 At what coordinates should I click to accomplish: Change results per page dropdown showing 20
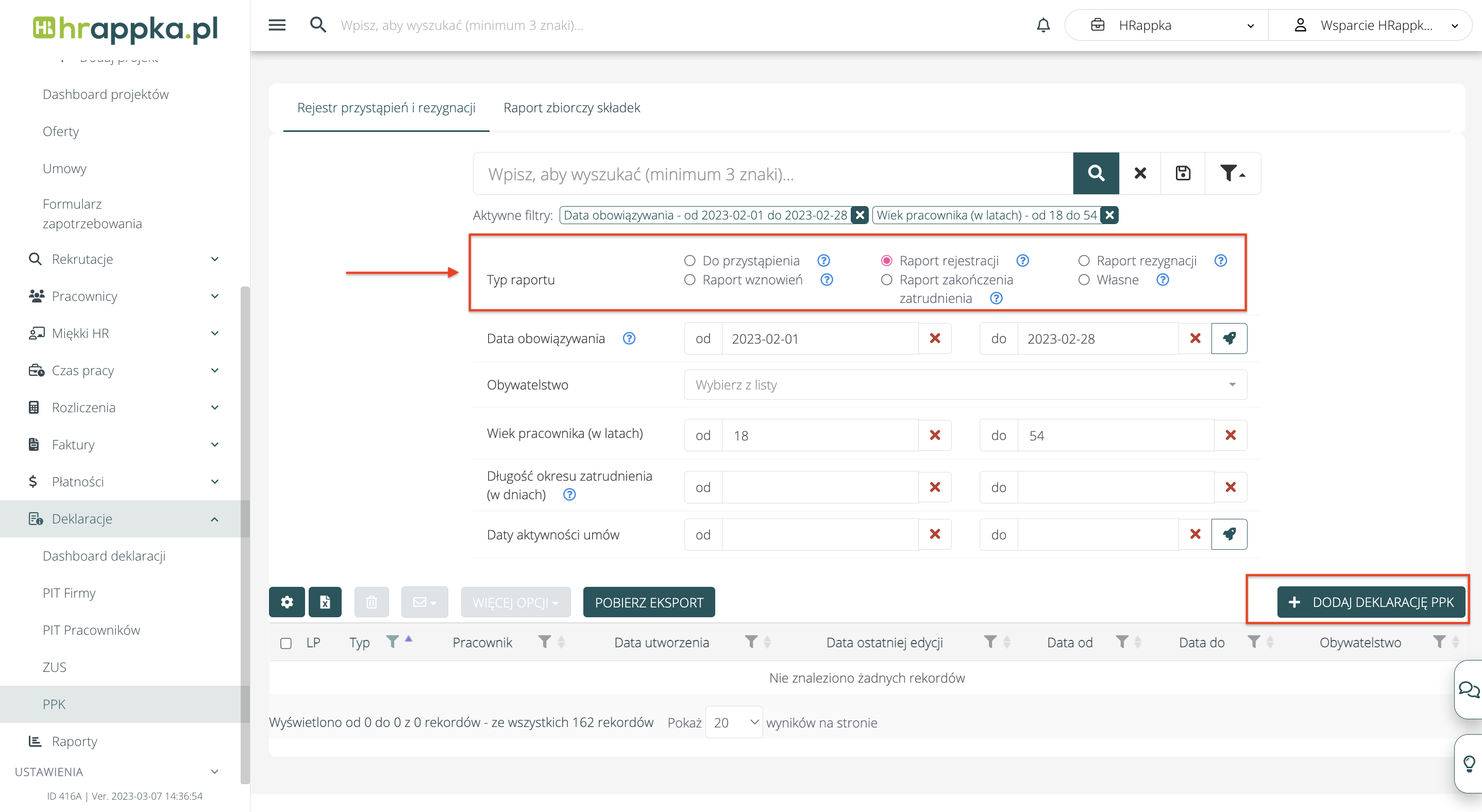(733, 722)
